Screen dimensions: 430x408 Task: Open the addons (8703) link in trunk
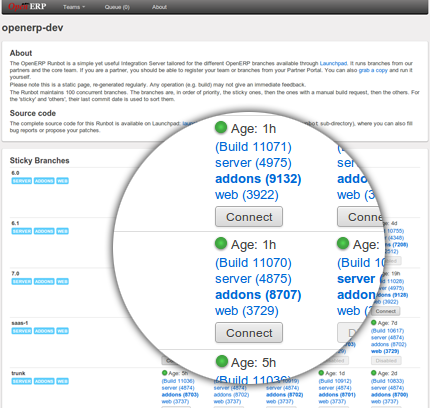tap(180, 395)
